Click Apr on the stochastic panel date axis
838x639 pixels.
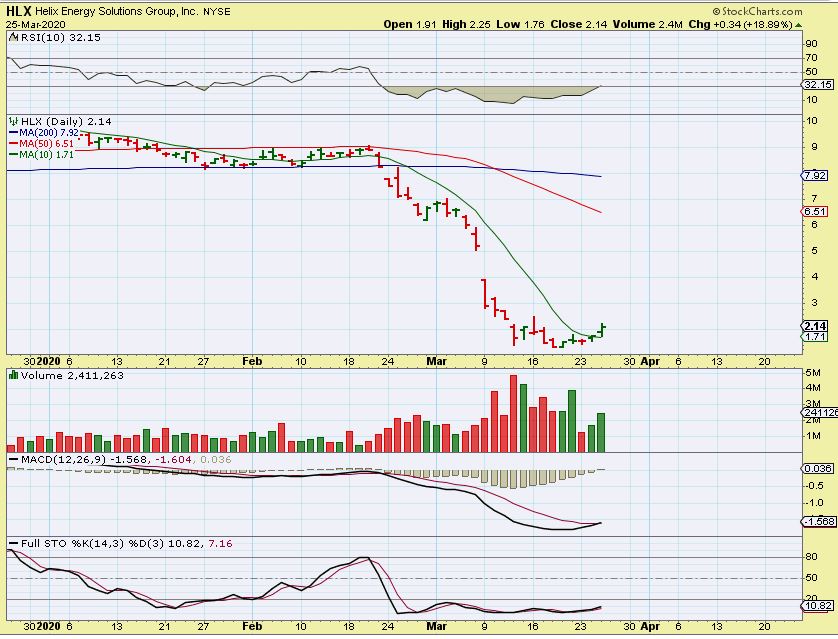pos(650,626)
